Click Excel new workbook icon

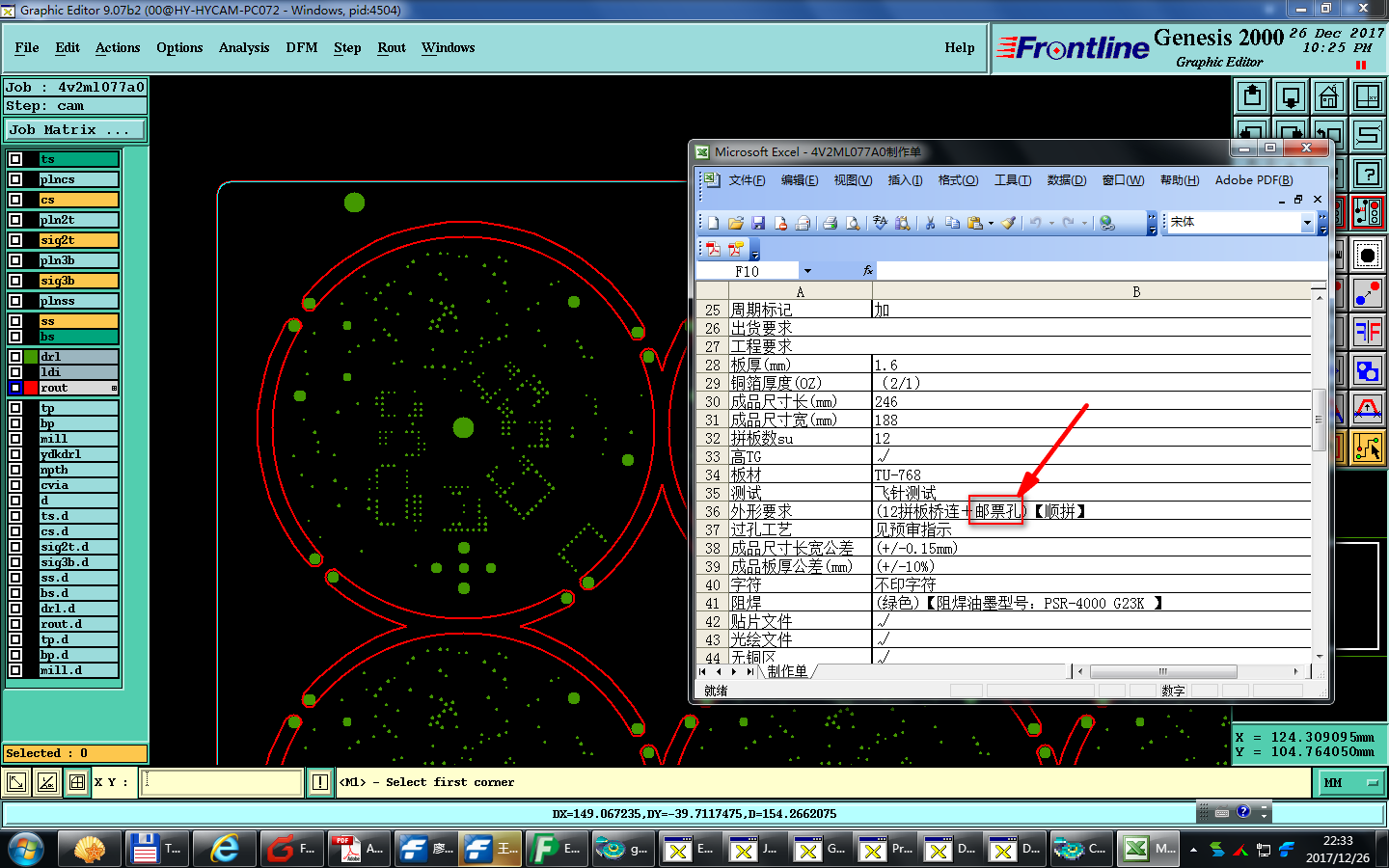coord(713,223)
